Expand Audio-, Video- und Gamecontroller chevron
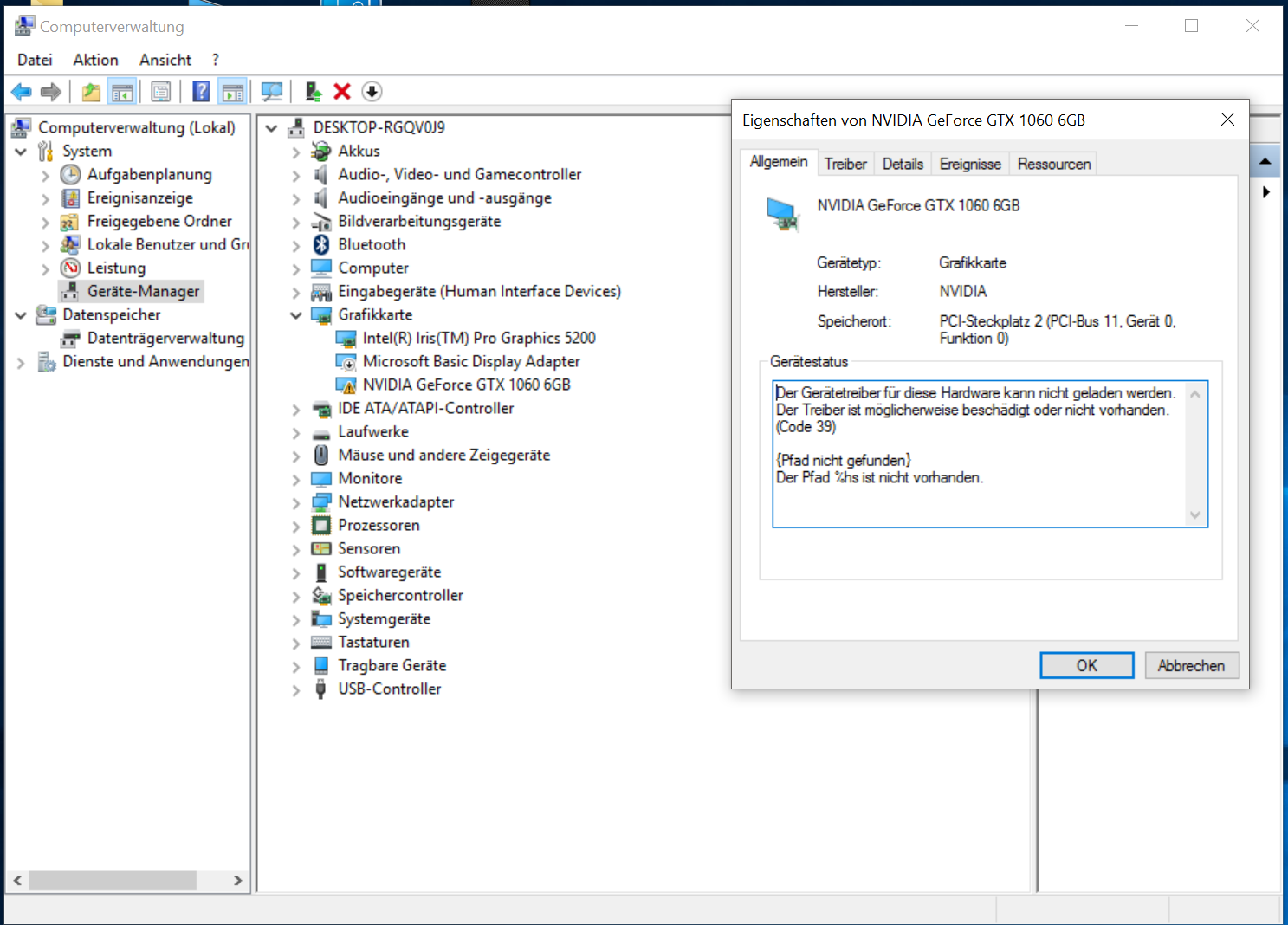Screen dimensions: 1288x925 click(296, 176)
